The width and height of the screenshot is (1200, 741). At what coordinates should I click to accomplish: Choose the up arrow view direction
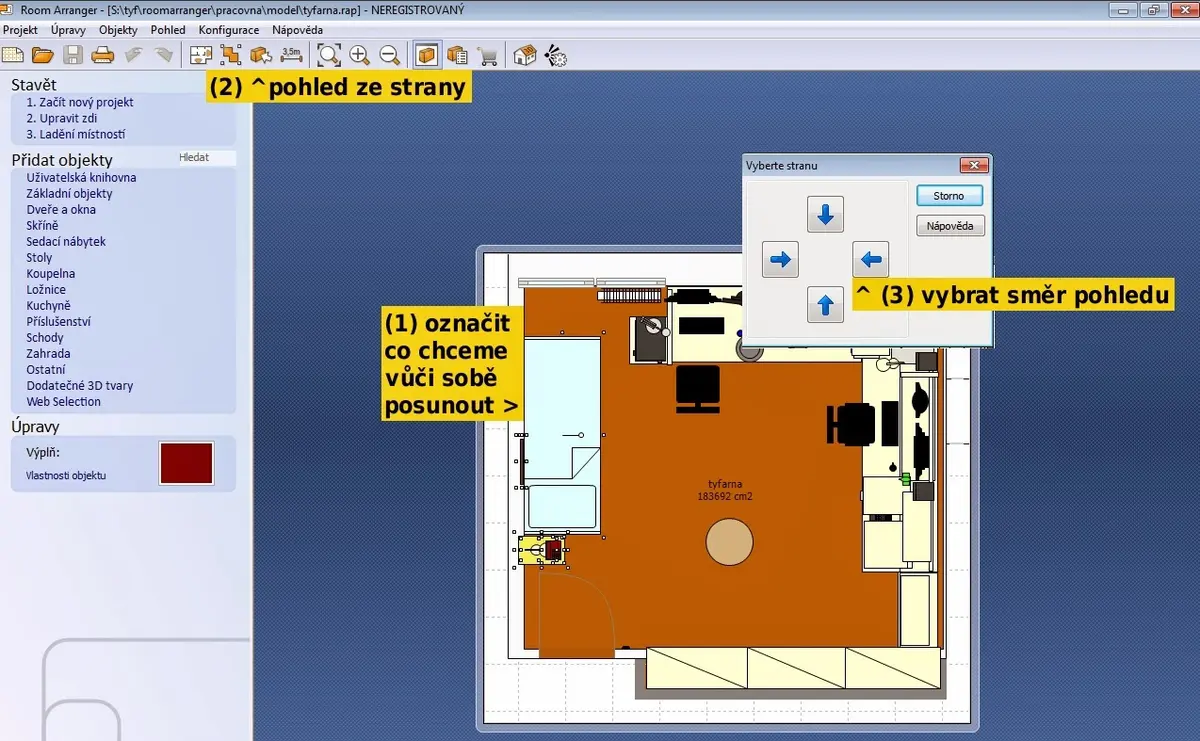coord(825,304)
